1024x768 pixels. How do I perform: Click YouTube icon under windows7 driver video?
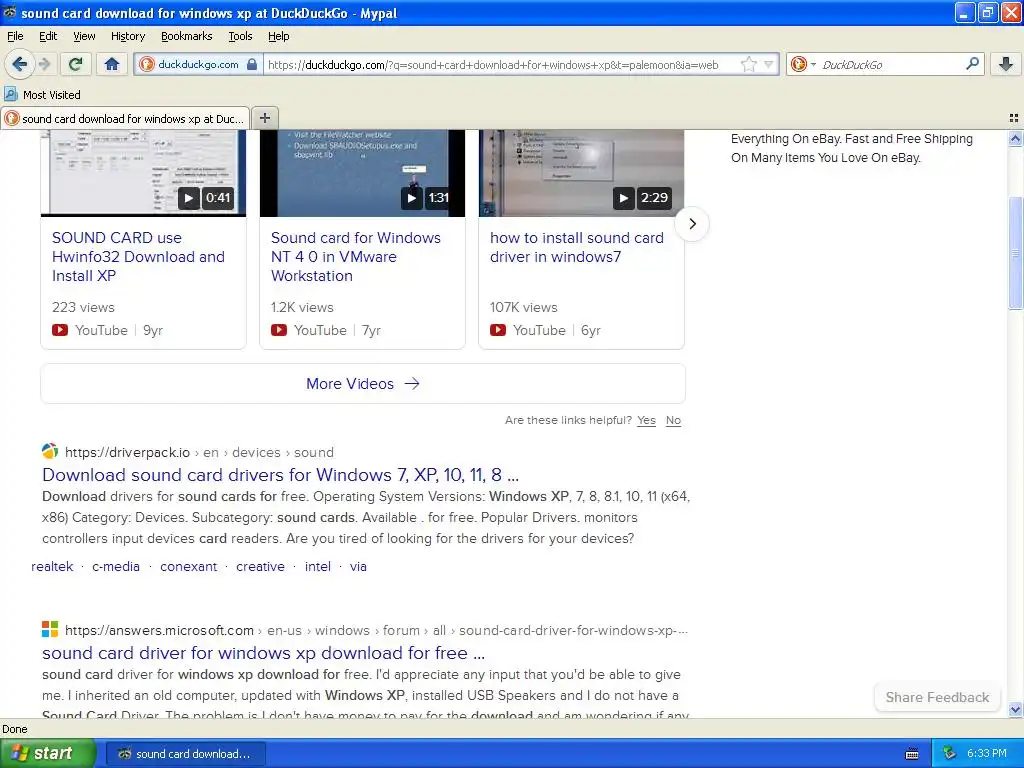coord(498,330)
